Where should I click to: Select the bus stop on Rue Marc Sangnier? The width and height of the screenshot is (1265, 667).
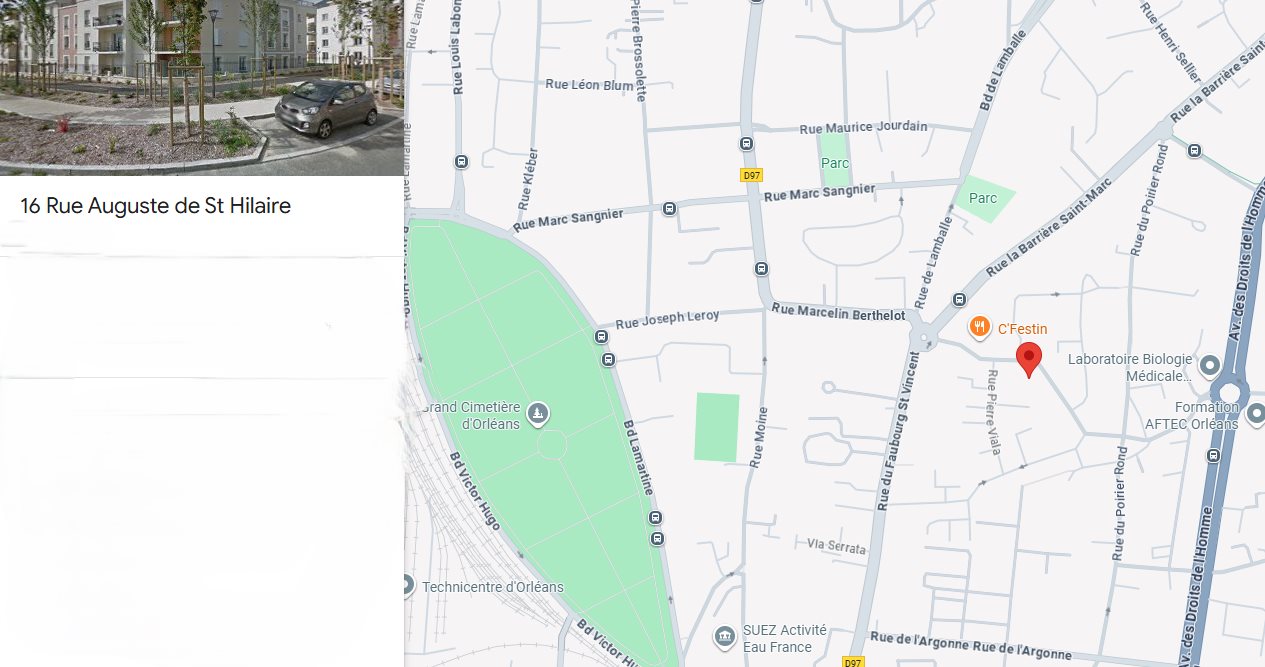pyautogui.click(x=669, y=208)
